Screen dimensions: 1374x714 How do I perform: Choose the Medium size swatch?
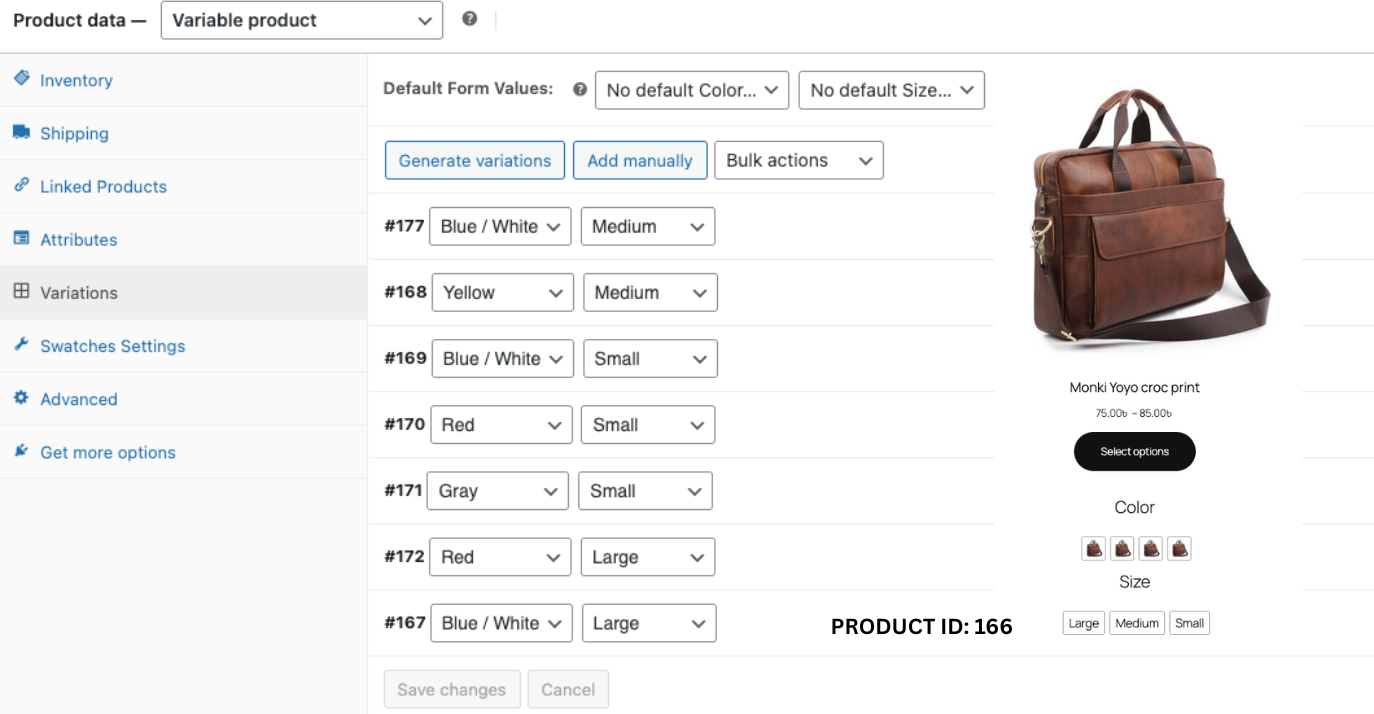click(1136, 623)
